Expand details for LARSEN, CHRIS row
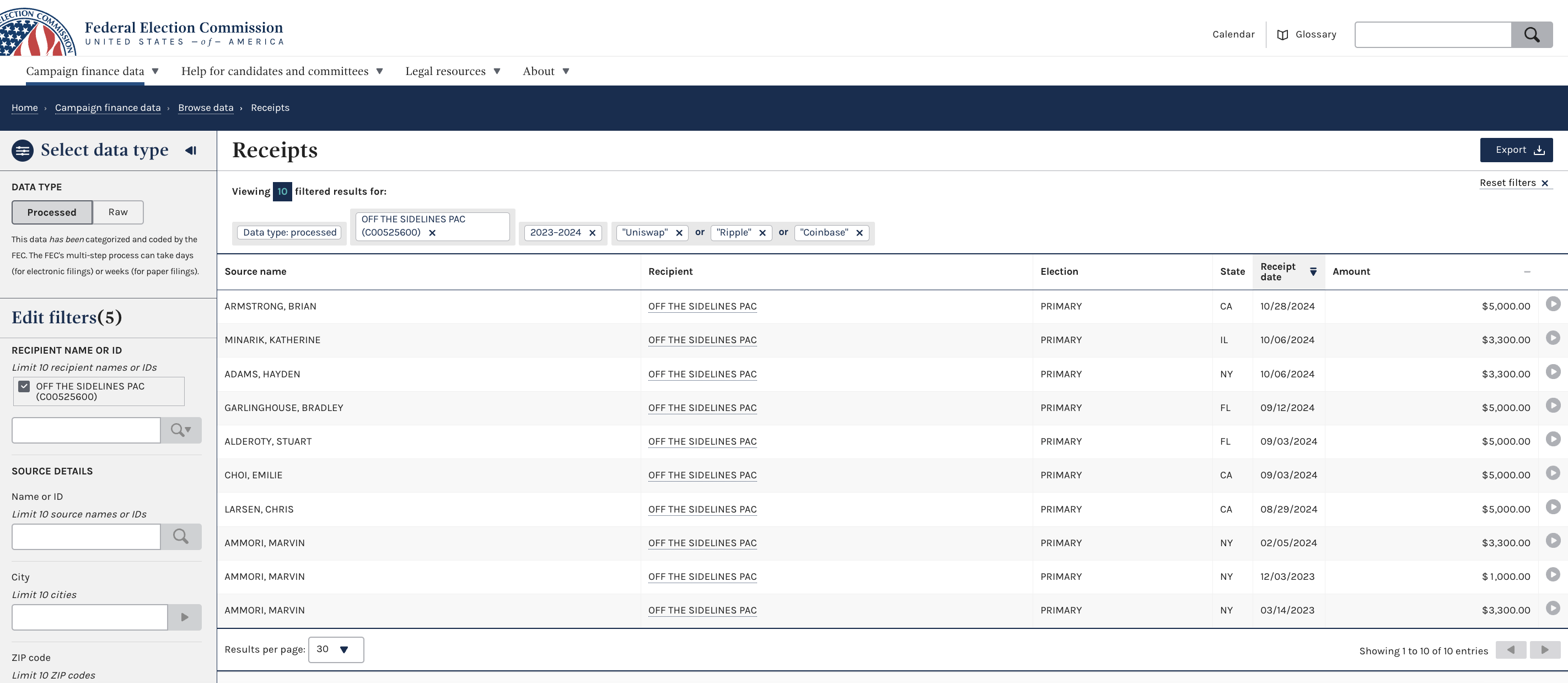The image size is (1568, 683). coord(1553,507)
